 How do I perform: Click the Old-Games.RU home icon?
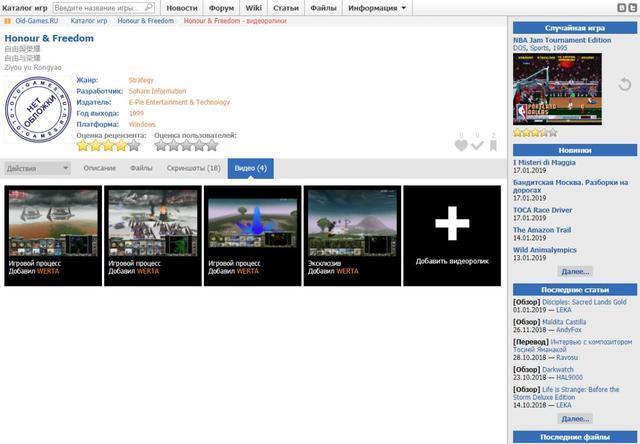(x=7, y=21)
